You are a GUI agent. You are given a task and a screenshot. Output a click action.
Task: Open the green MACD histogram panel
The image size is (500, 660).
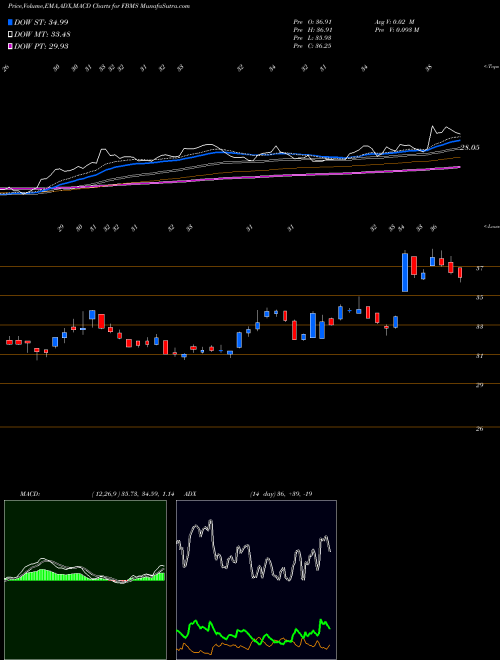tap(85, 580)
